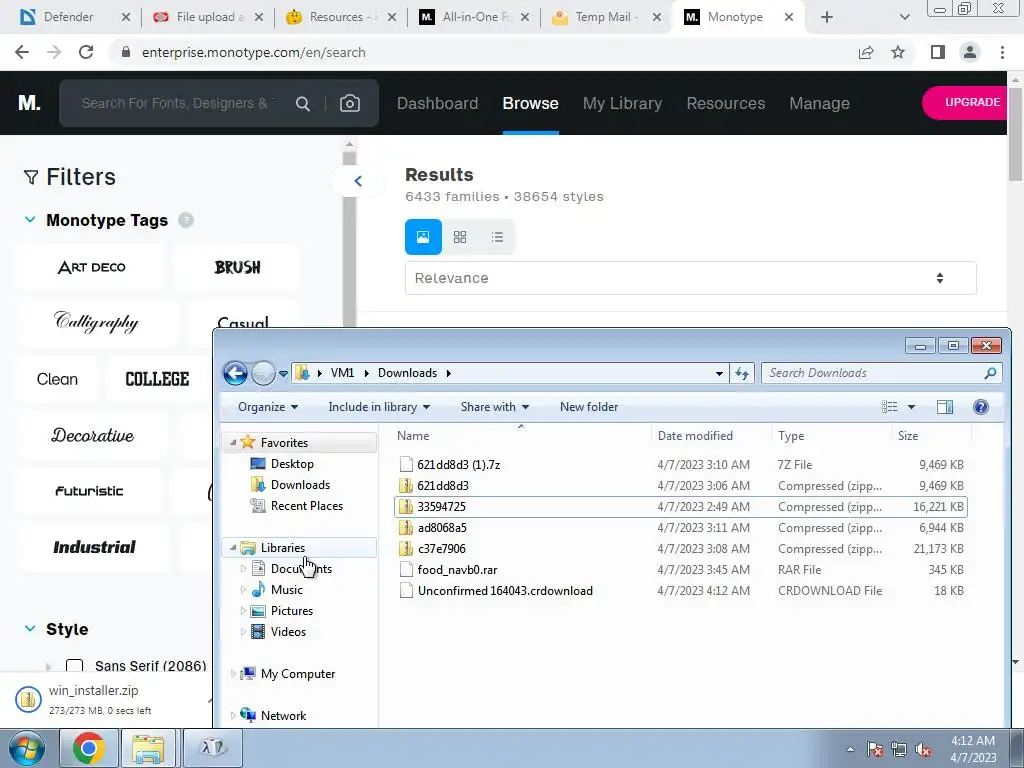Change view icon in Explorer toolbar
The image size is (1024, 768).
tap(889, 407)
